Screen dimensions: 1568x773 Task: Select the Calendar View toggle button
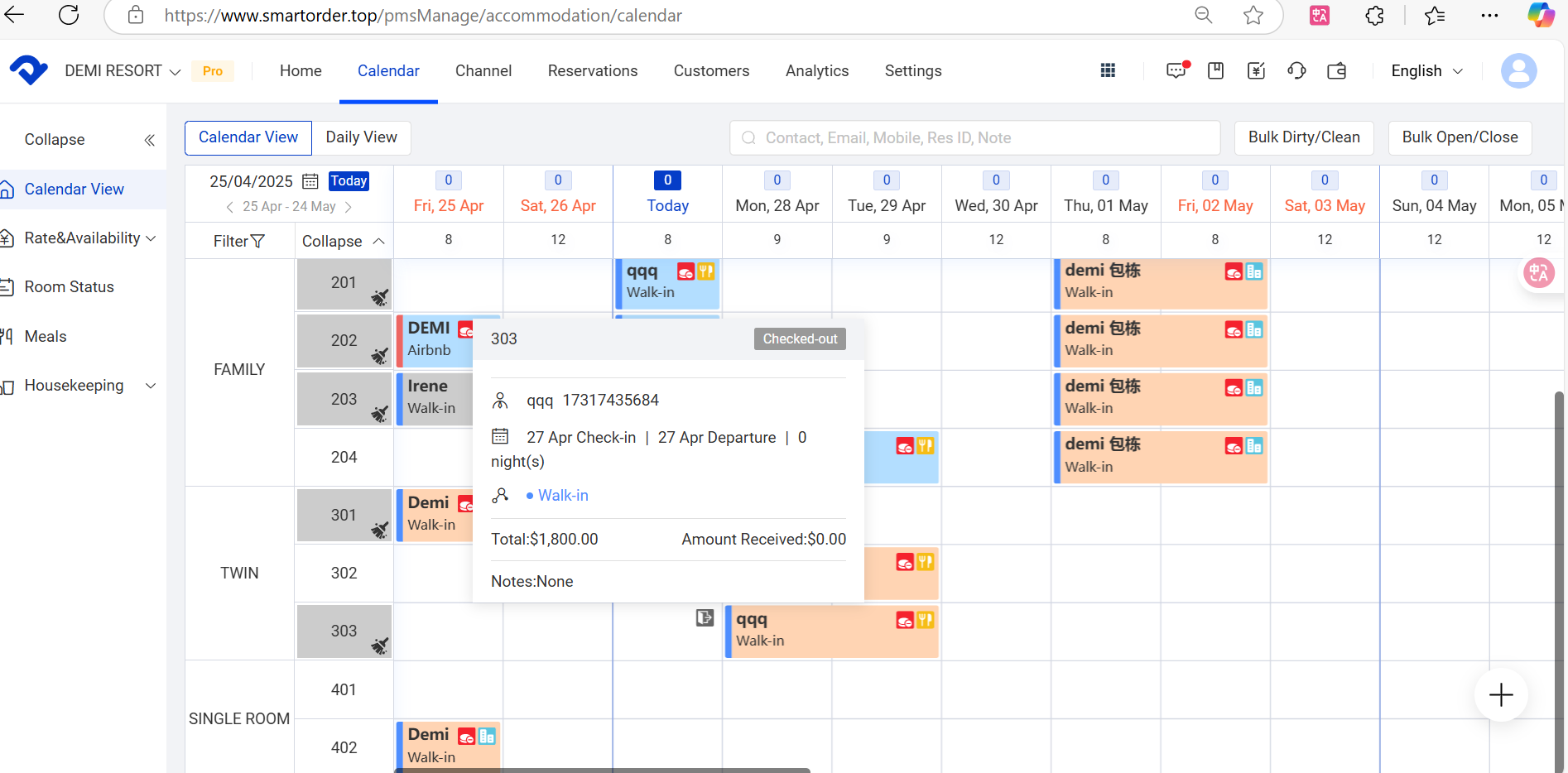click(x=248, y=137)
